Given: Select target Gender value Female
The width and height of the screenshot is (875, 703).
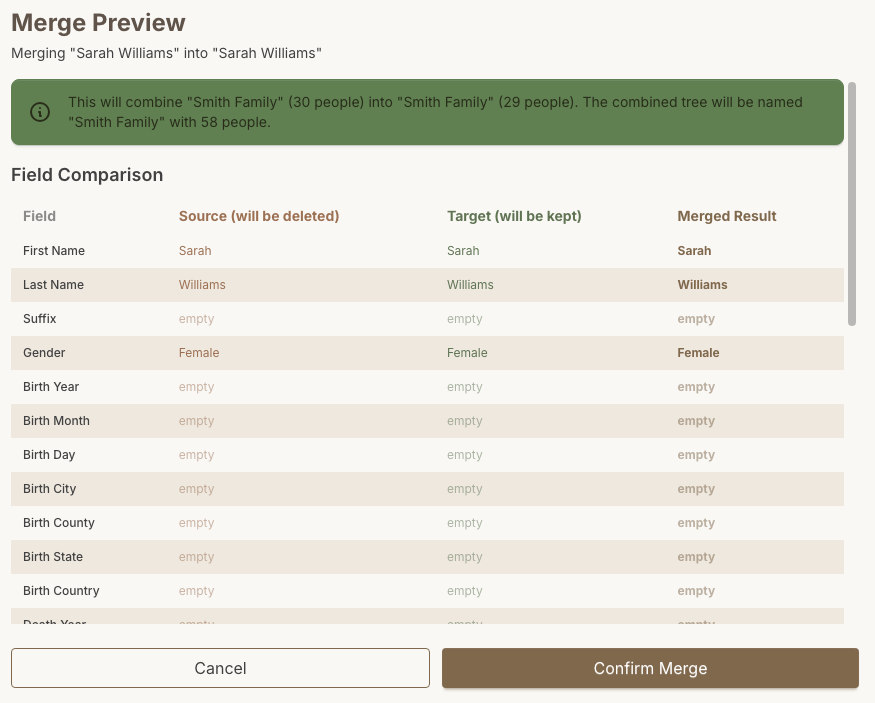Looking at the screenshot, I should pyautogui.click(x=467, y=353).
